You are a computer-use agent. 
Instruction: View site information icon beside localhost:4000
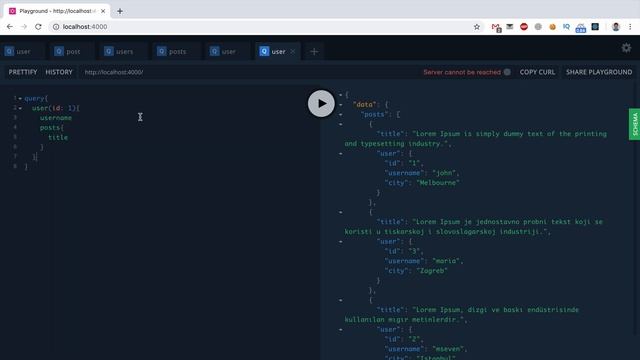56,27
